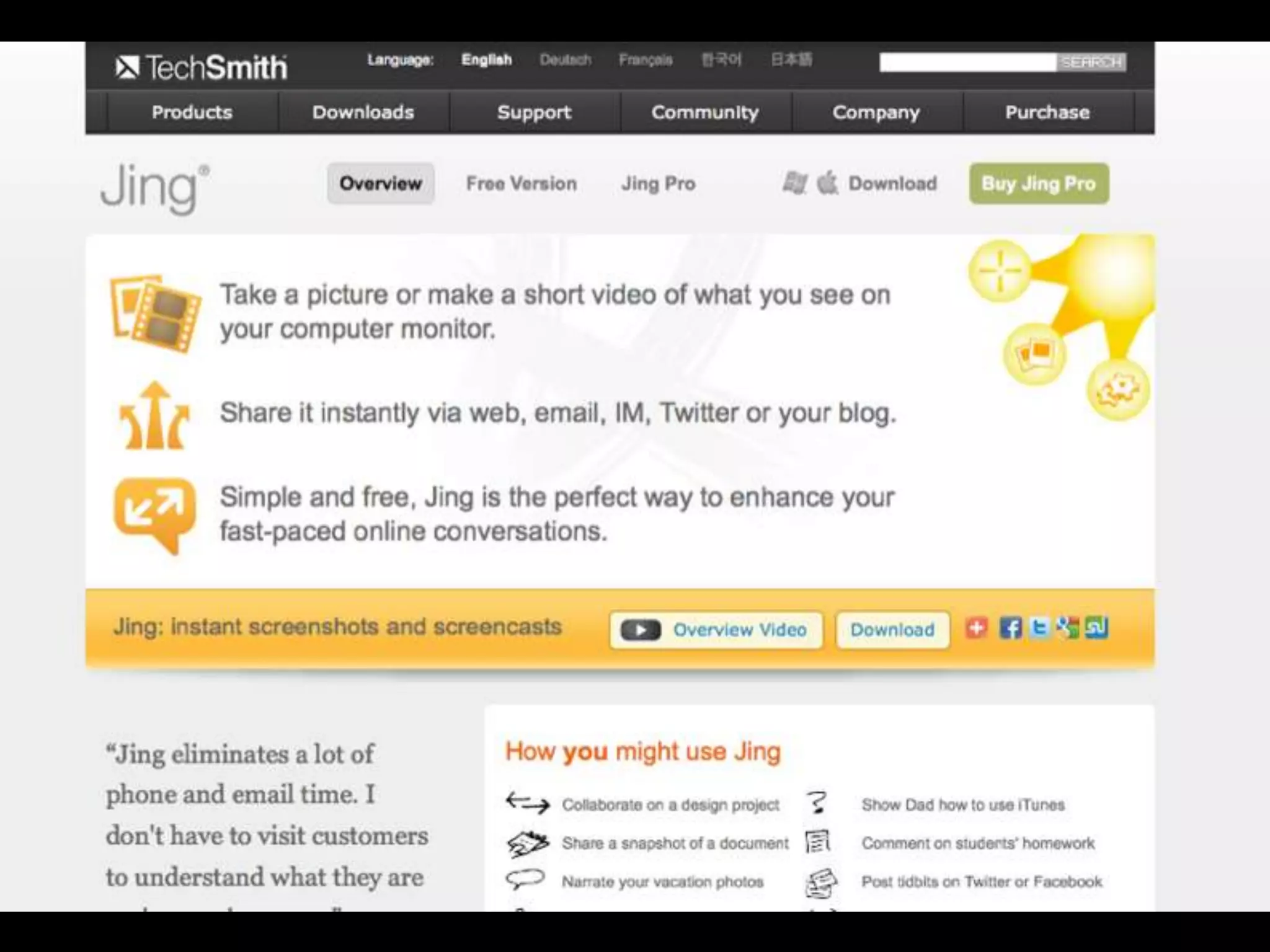Select Deutsch language link
Image resolution: width=1270 pixels, height=952 pixels.
click(x=565, y=60)
